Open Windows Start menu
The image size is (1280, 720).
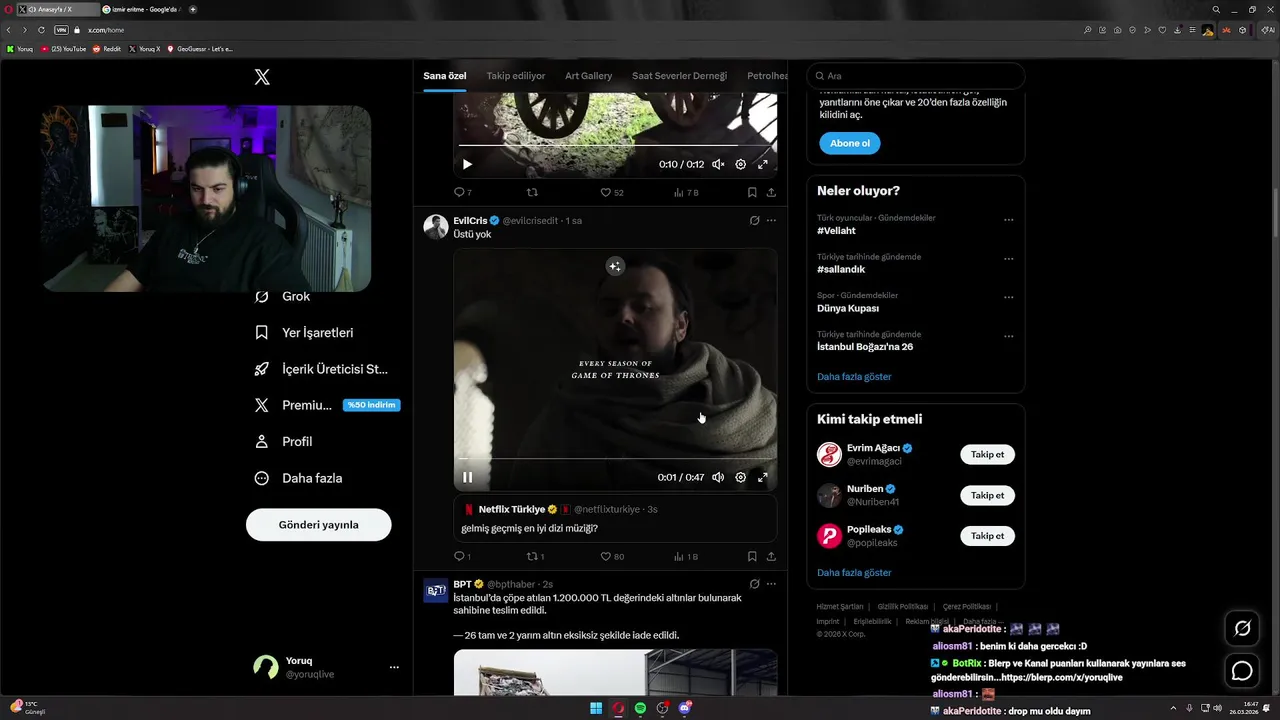click(596, 708)
